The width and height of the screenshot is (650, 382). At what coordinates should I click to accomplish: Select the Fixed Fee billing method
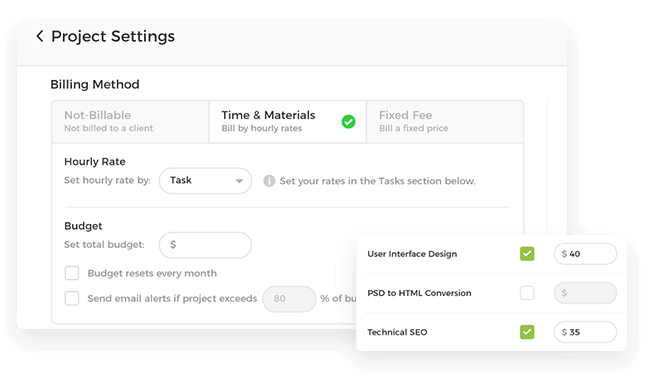(445, 122)
